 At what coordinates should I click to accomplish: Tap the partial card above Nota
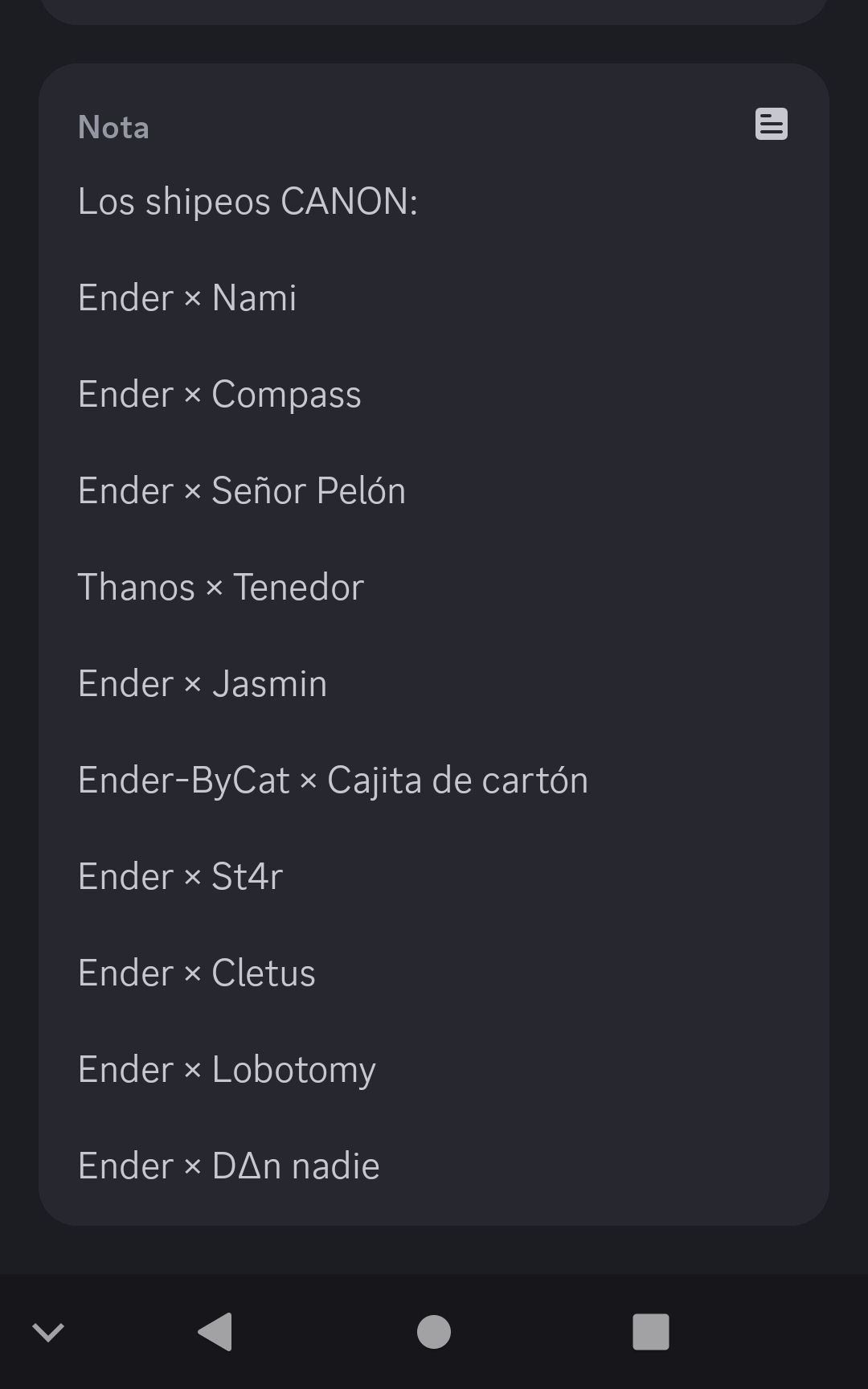(434, 11)
